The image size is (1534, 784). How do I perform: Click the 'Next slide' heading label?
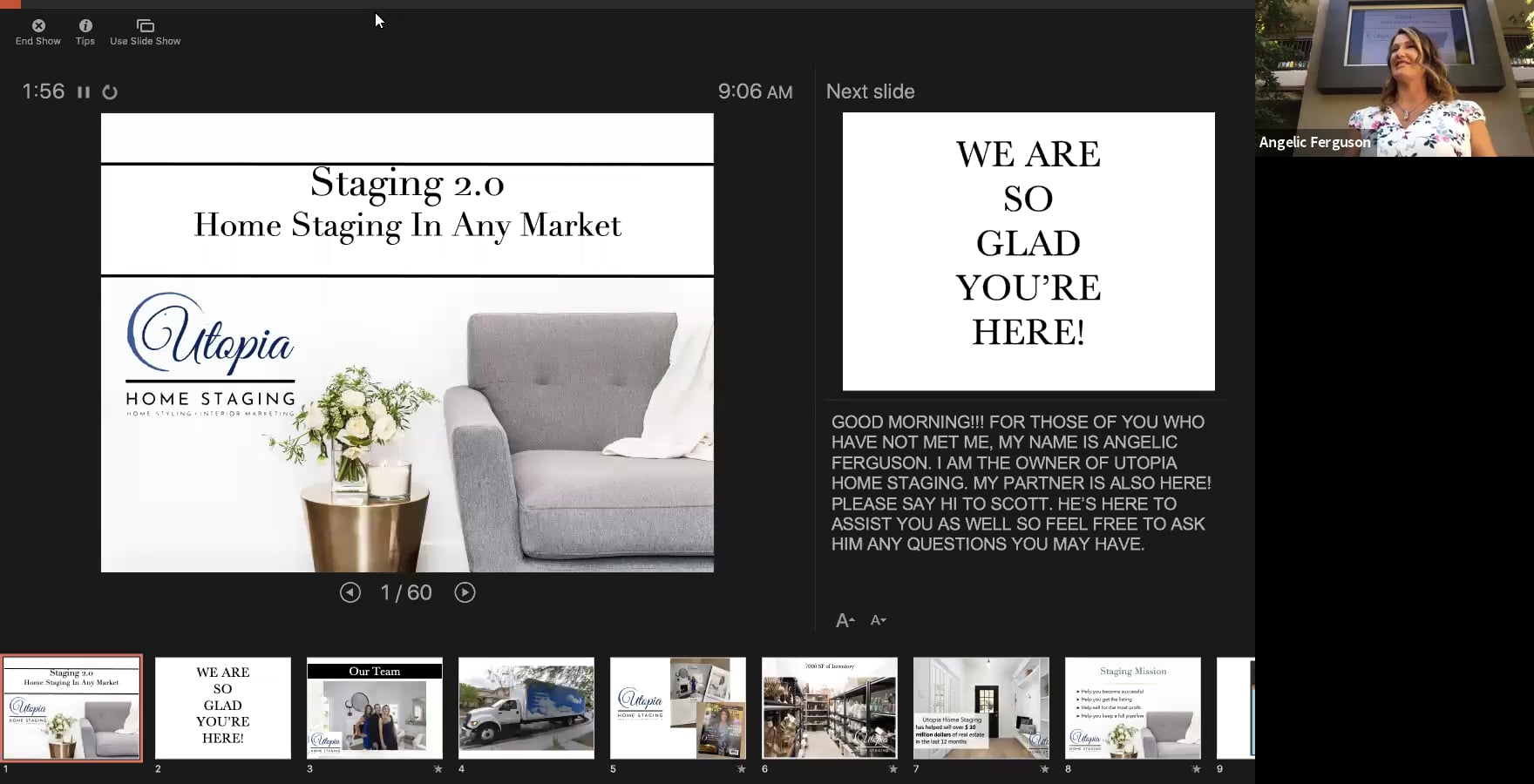(870, 91)
